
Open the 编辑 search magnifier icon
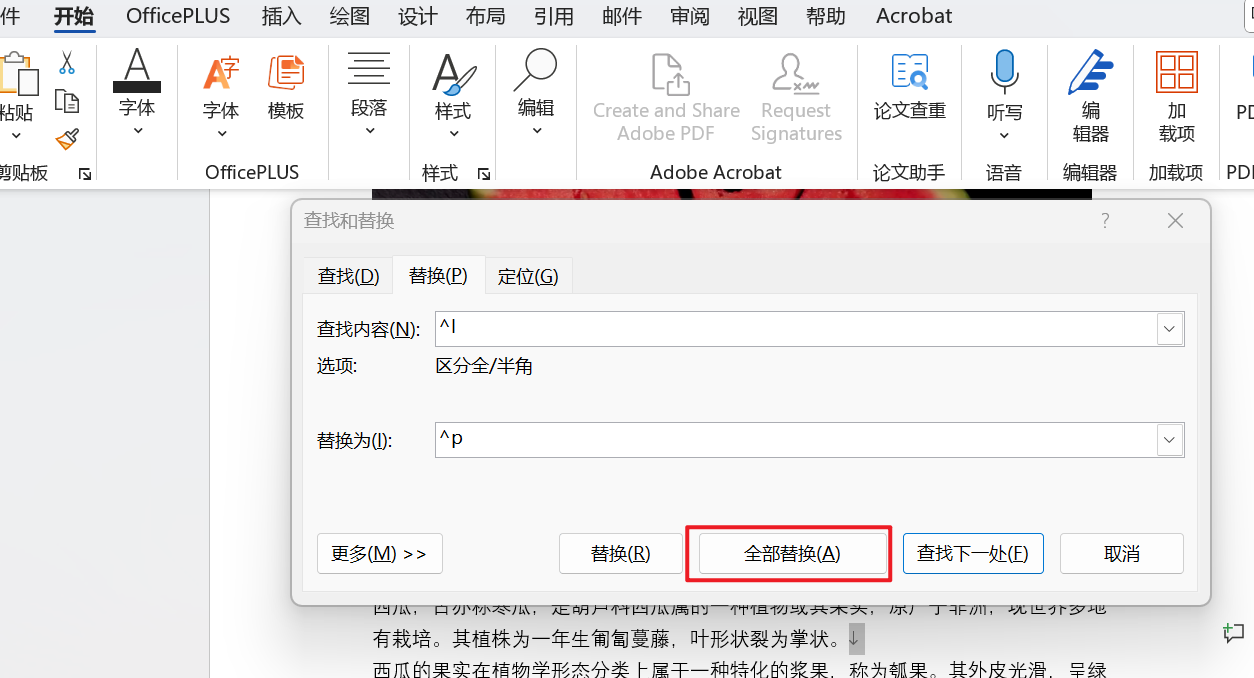click(x=536, y=70)
